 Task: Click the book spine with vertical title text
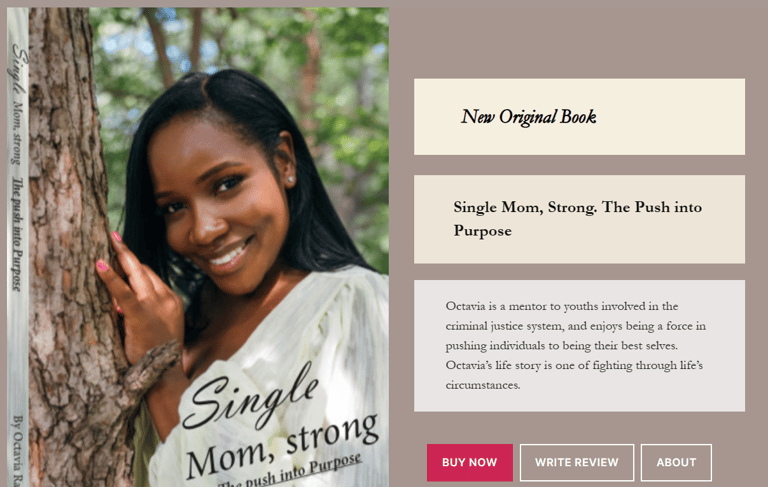(x=18, y=247)
